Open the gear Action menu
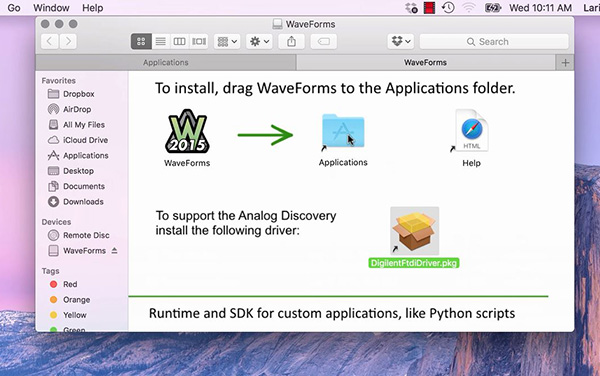This screenshot has width=600, height=376. coord(259,41)
